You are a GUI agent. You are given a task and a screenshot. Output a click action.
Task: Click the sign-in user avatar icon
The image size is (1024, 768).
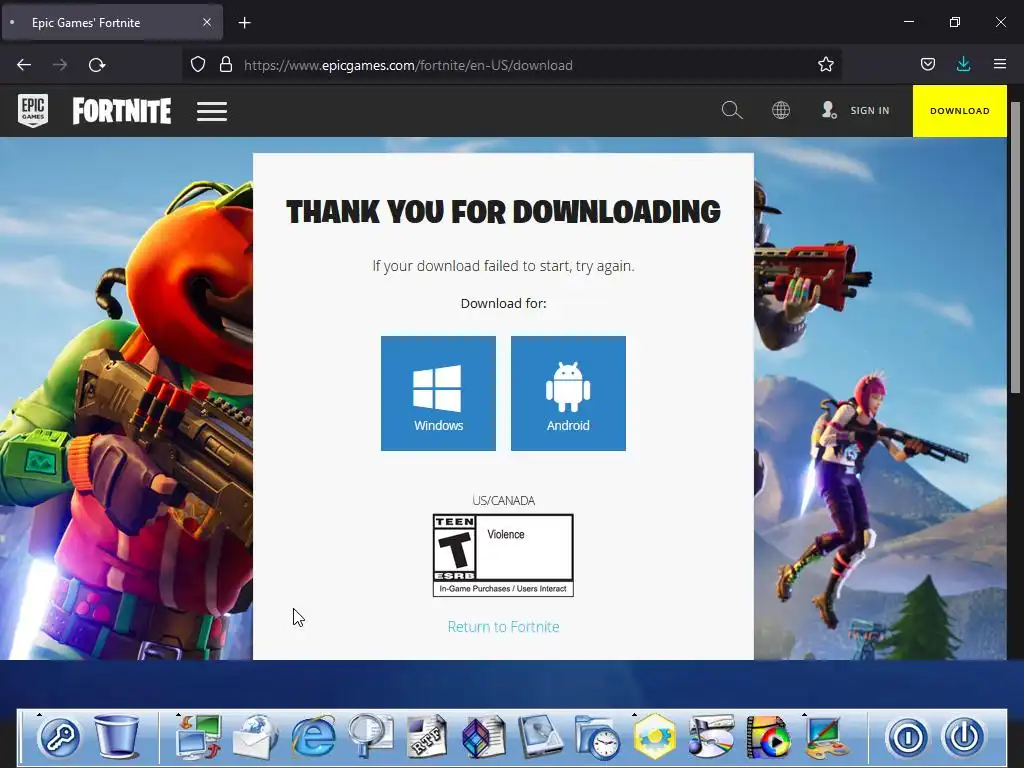(x=829, y=110)
